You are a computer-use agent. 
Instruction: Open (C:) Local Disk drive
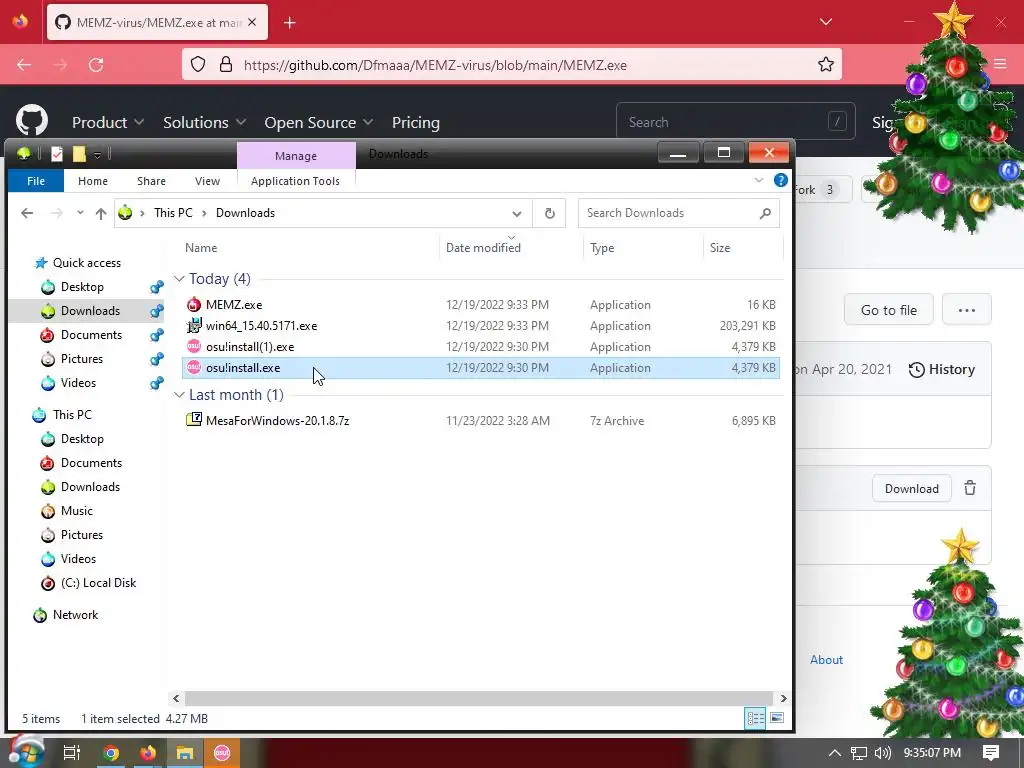98,583
